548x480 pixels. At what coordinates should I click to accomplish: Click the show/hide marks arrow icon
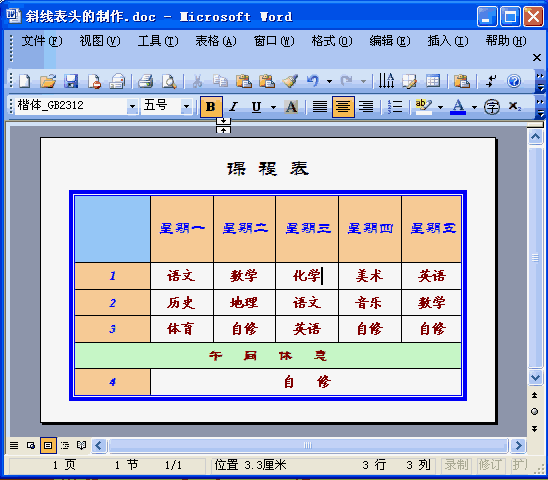tap(491, 81)
